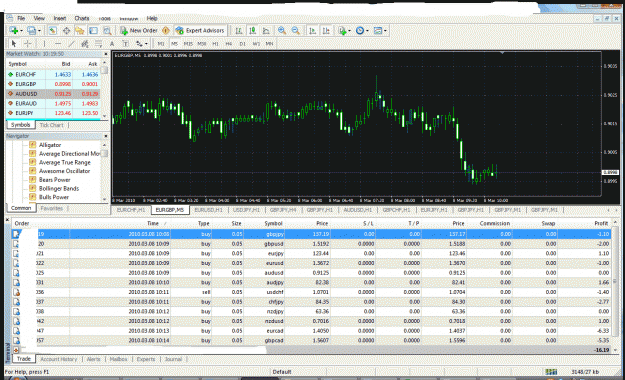Switch timeframe to M30
625x380 pixels.
[x=202, y=44]
